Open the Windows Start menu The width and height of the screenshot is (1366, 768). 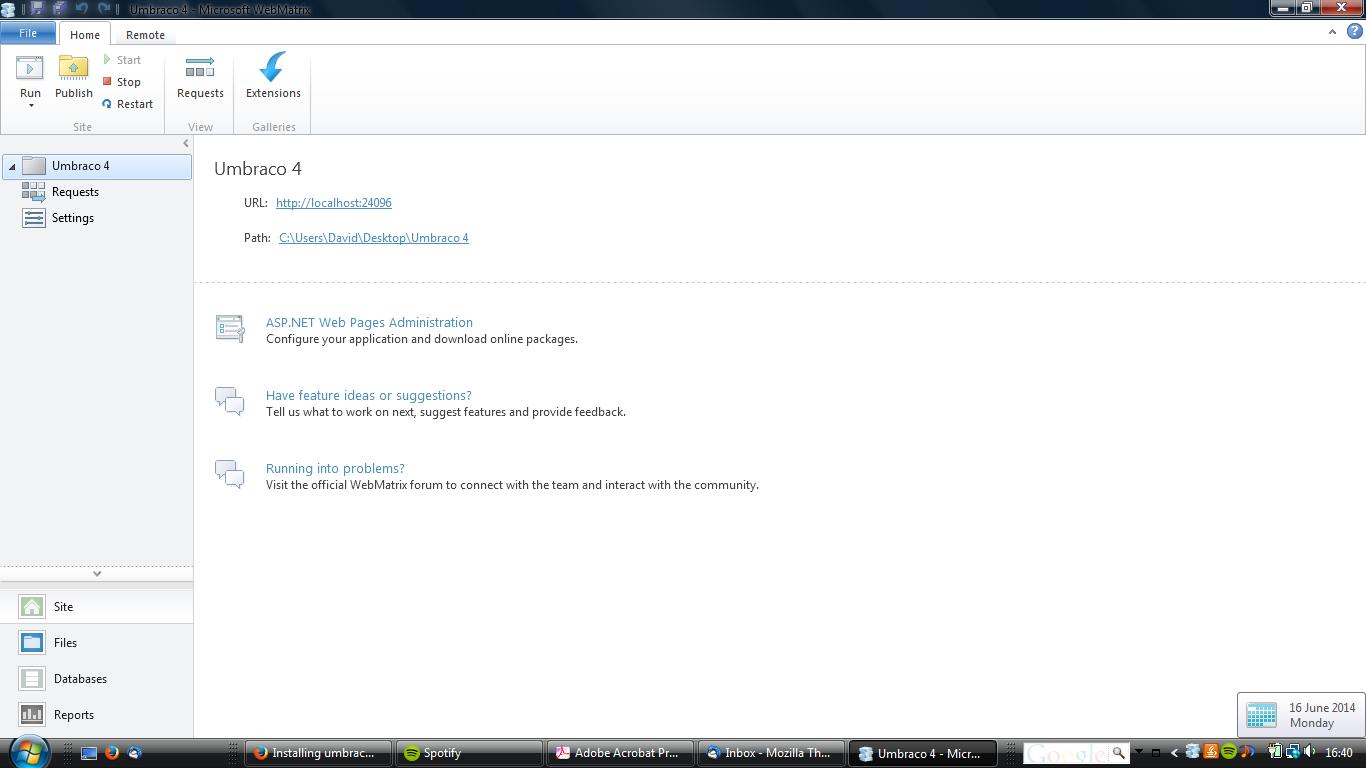click(x=28, y=752)
